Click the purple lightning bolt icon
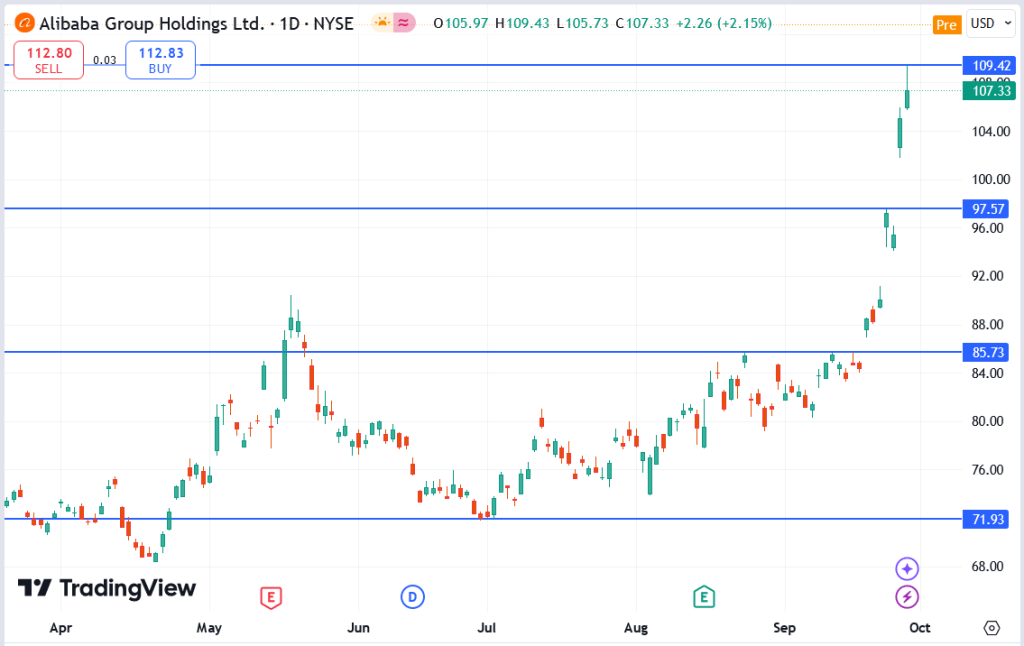Image resolution: width=1024 pixels, height=646 pixels. pos(906,596)
